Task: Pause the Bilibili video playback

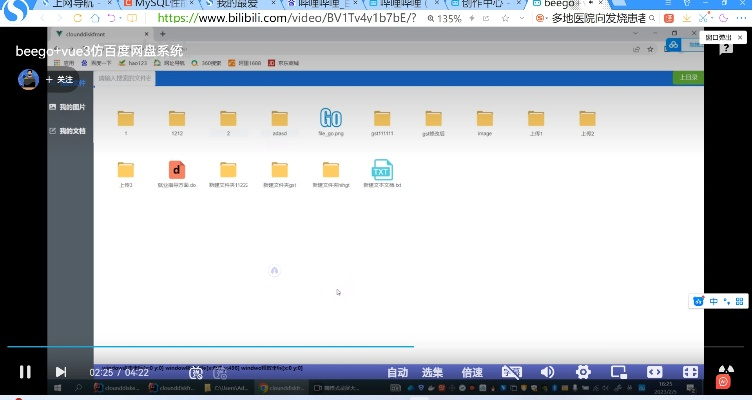Action: pyautogui.click(x=24, y=372)
